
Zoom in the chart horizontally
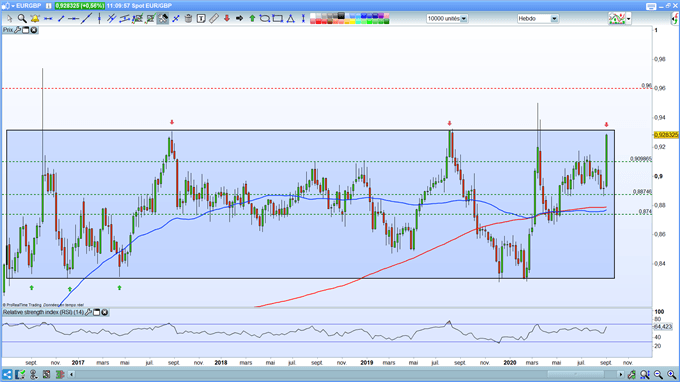point(672,374)
